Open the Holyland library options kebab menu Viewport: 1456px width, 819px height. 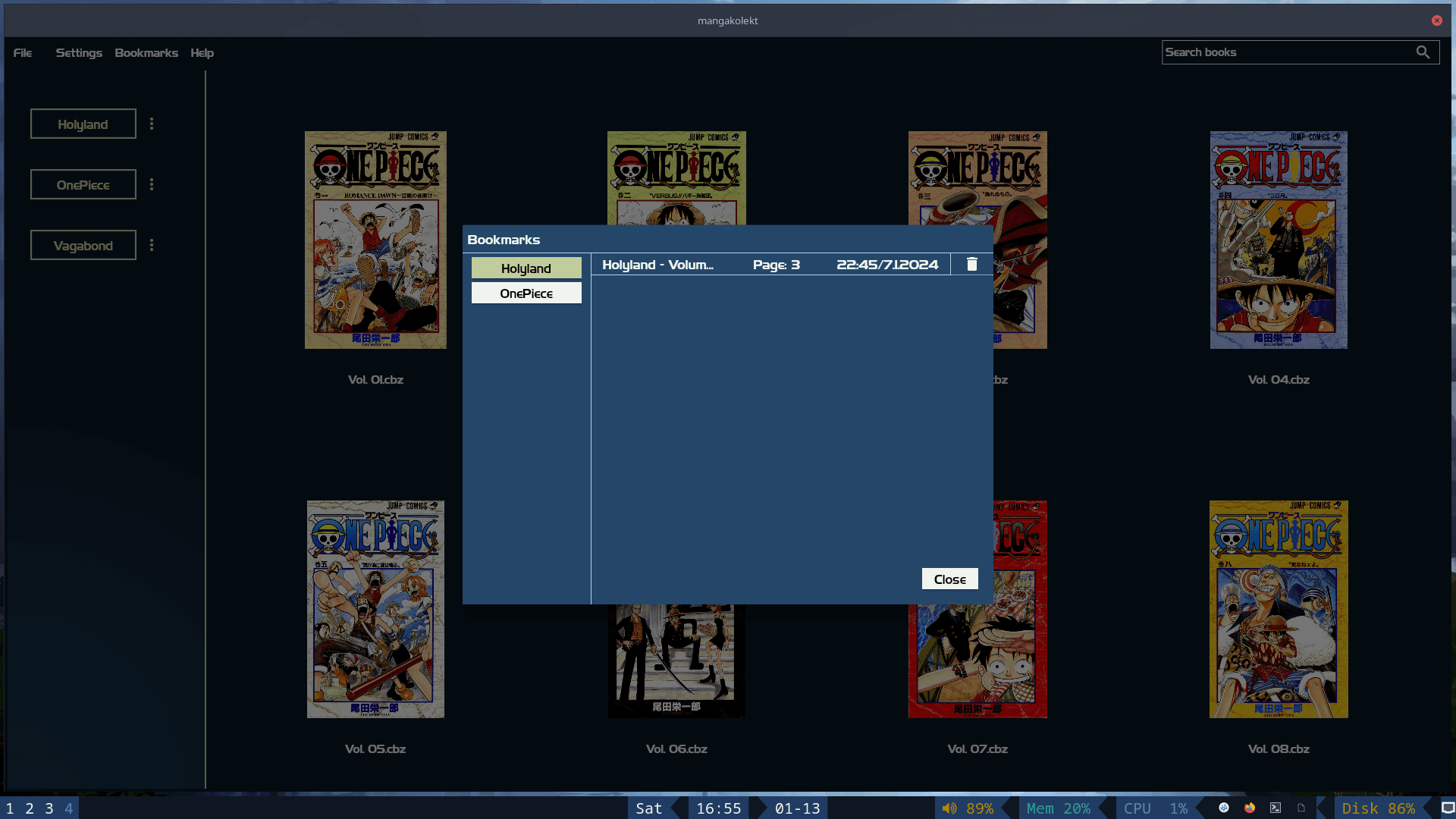point(152,124)
